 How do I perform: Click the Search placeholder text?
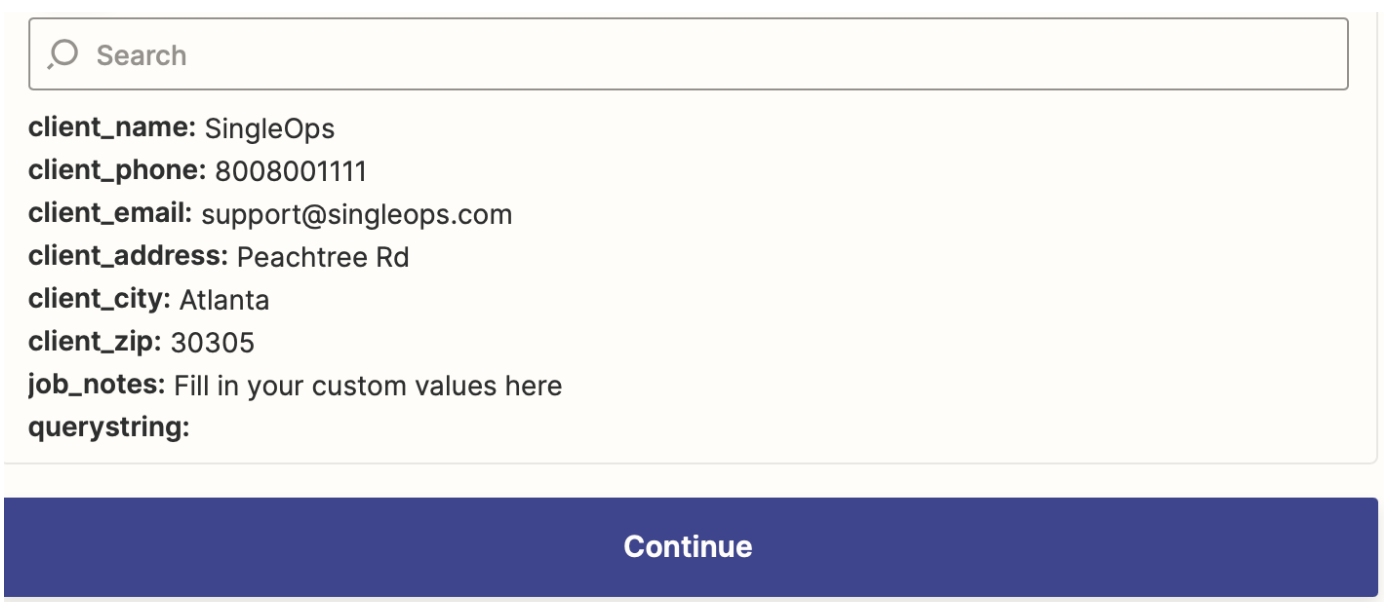point(141,55)
